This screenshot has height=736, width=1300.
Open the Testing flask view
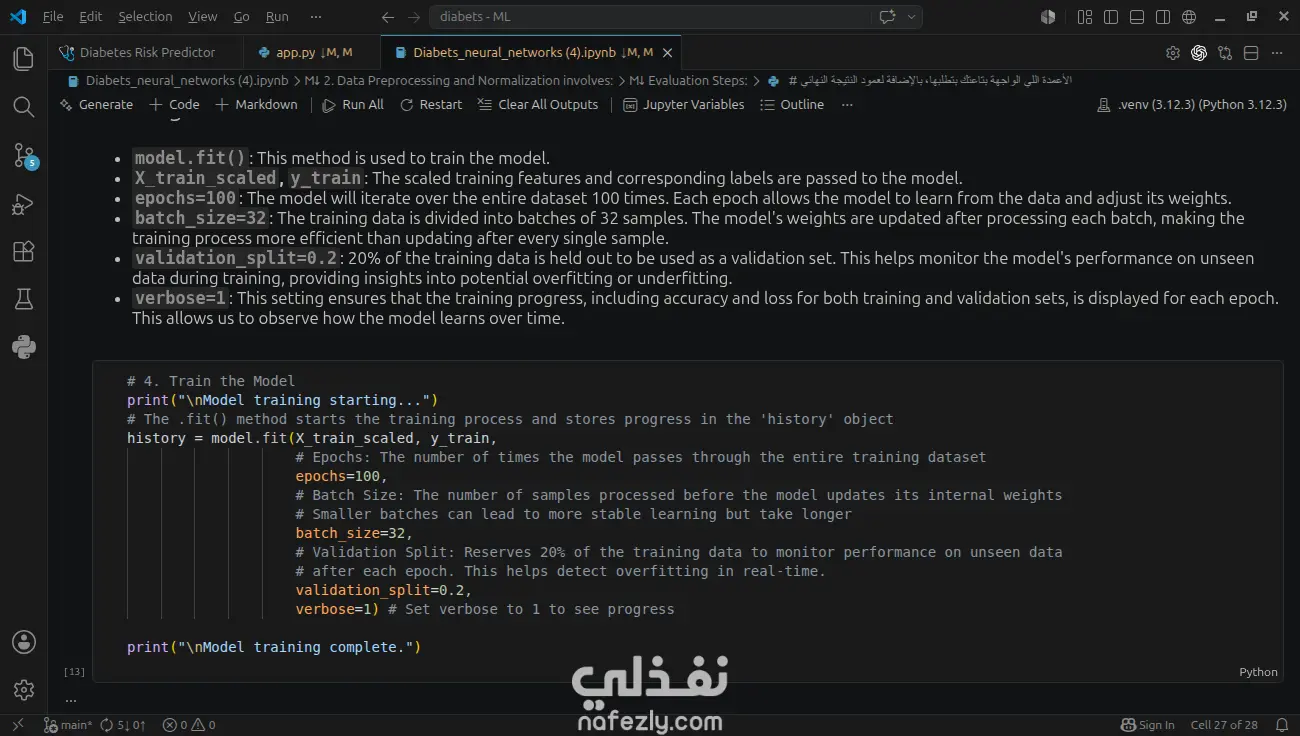point(23,299)
